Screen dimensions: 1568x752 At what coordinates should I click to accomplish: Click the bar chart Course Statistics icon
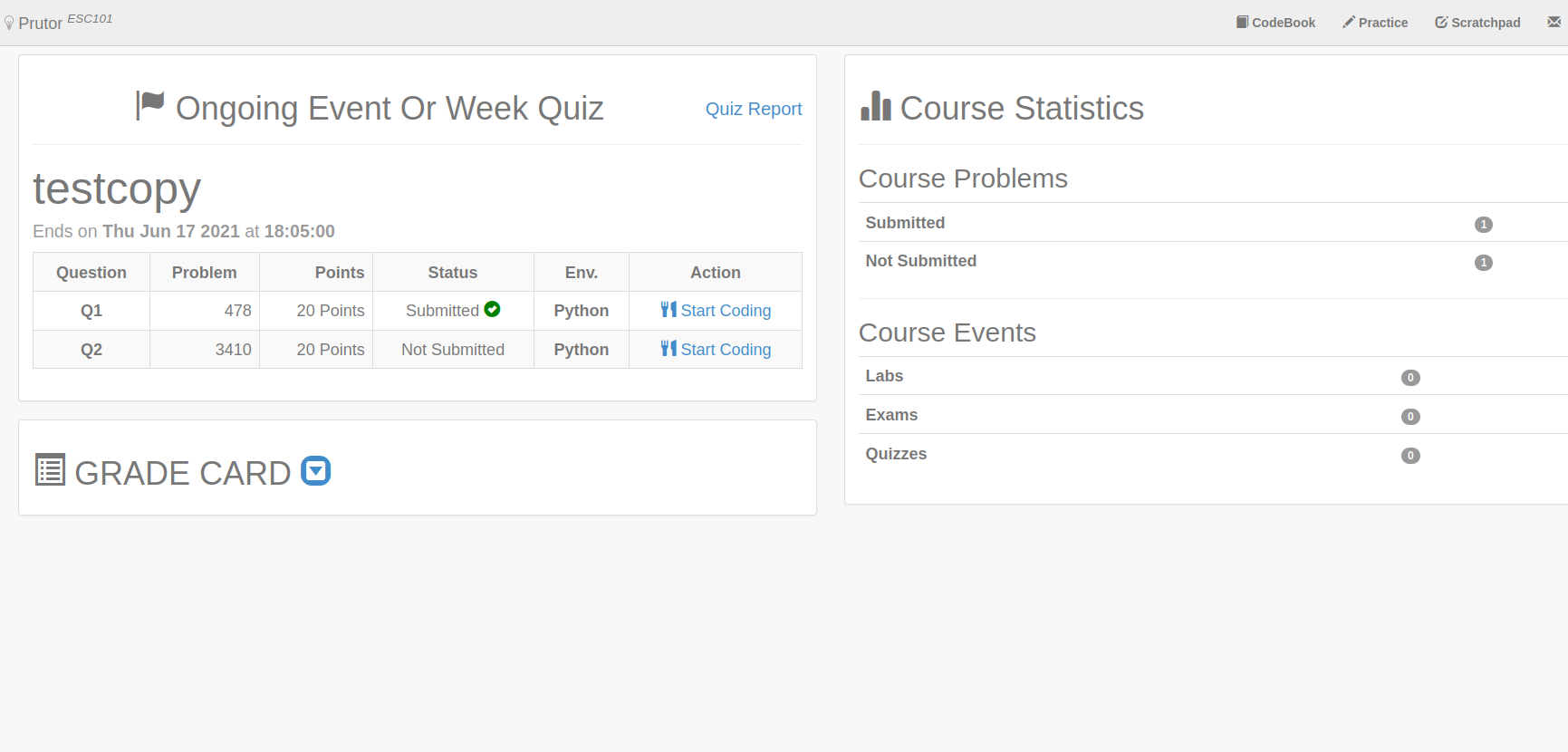pyautogui.click(x=876, y=106)
